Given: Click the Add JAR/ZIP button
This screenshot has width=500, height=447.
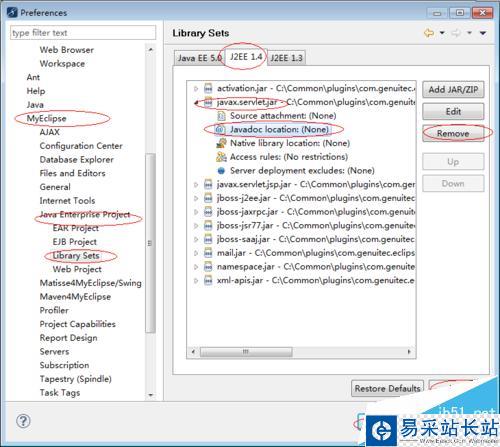Looking at the screenshot, I should [453, 89].
